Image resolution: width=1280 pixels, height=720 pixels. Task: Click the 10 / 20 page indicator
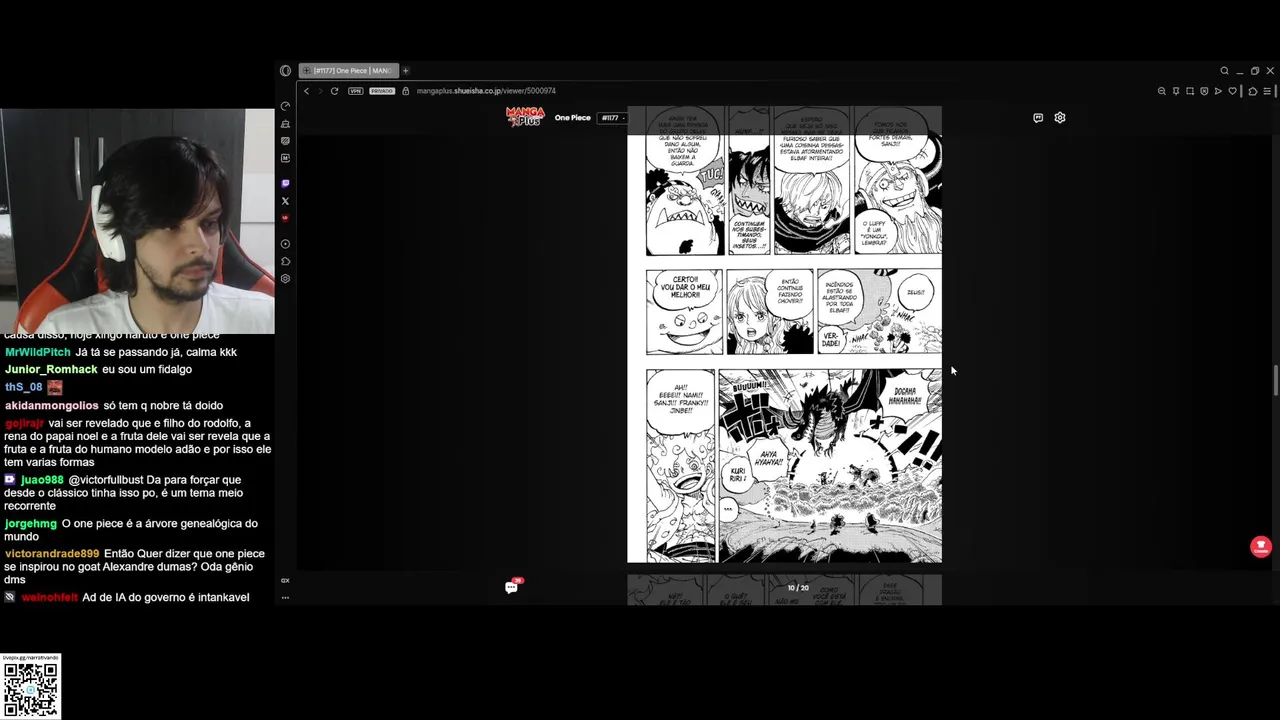coord(798,588)
